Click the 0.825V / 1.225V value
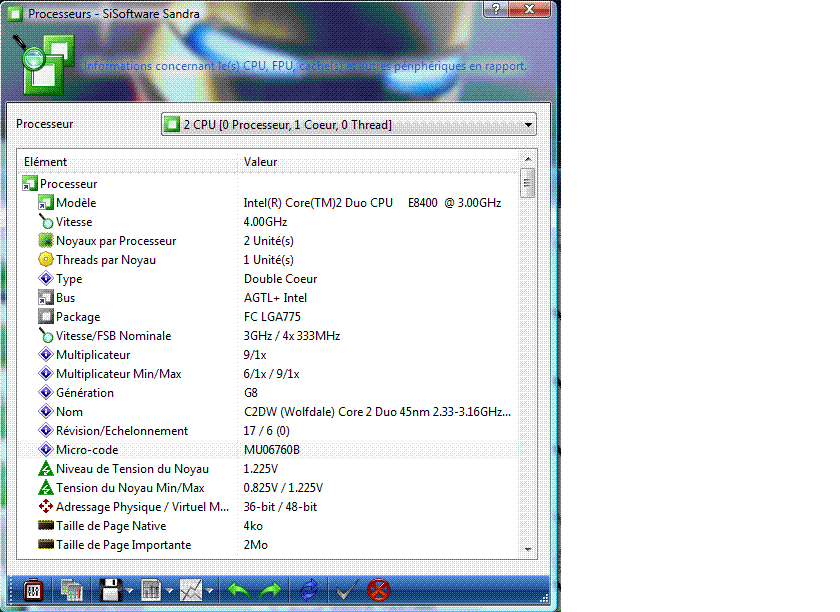Image resolution: width=840 pixels, height=612 pixels. pyautogui.click(x=283, y=488)
